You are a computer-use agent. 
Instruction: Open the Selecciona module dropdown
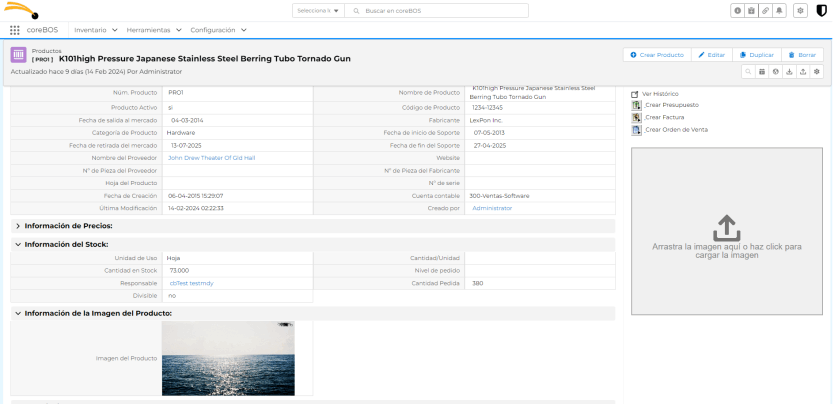(319, 10)
